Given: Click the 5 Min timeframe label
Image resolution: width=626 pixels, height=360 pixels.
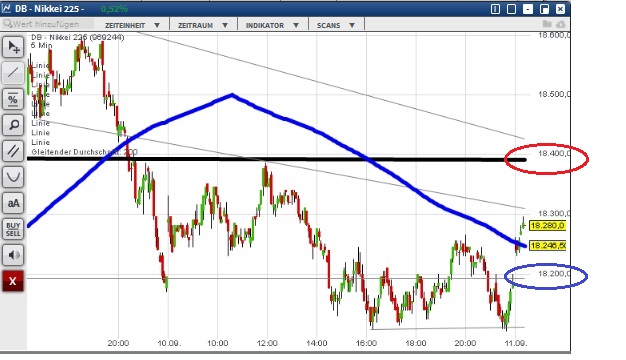Looking at the screenshot, I should [x=42, y=45].
